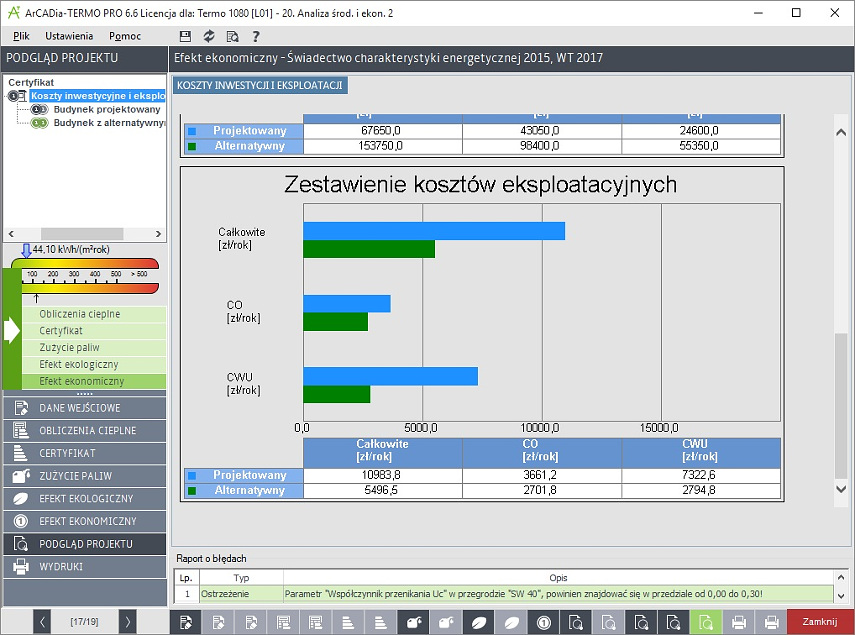Go to EFEKT EKOLOGICZNY sidebar section
Viewport: 855px width, 635px height.
(85, 499)
